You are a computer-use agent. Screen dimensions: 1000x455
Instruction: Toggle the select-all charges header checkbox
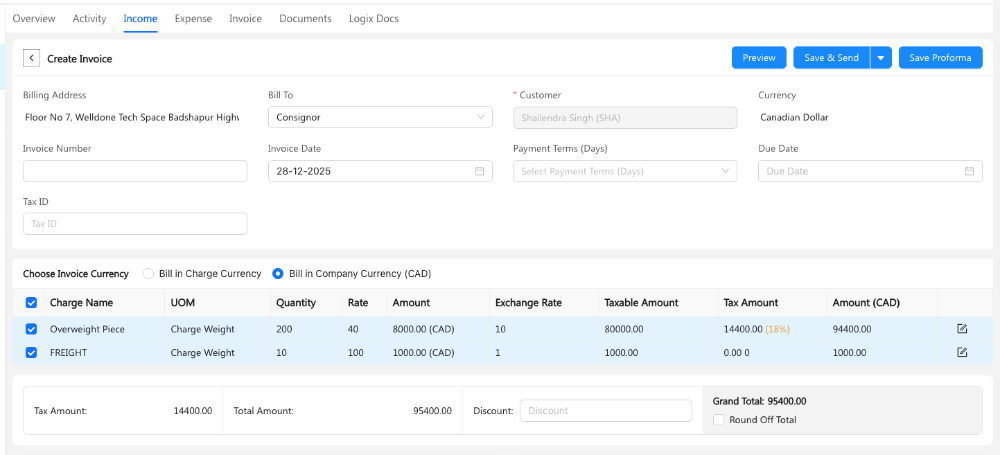31,303
